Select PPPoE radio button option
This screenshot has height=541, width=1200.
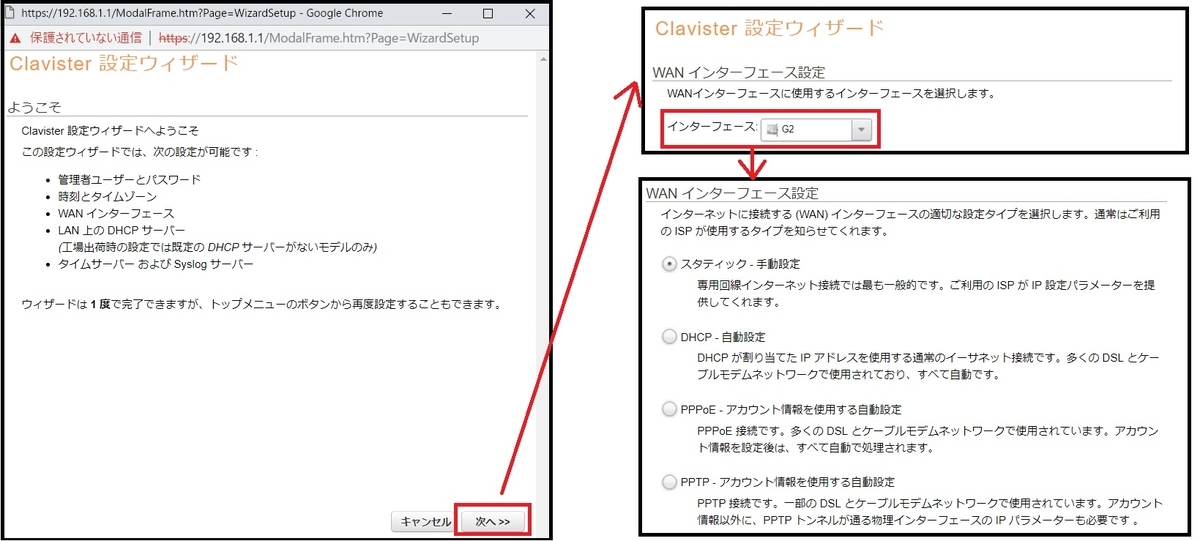coord(670,410)
